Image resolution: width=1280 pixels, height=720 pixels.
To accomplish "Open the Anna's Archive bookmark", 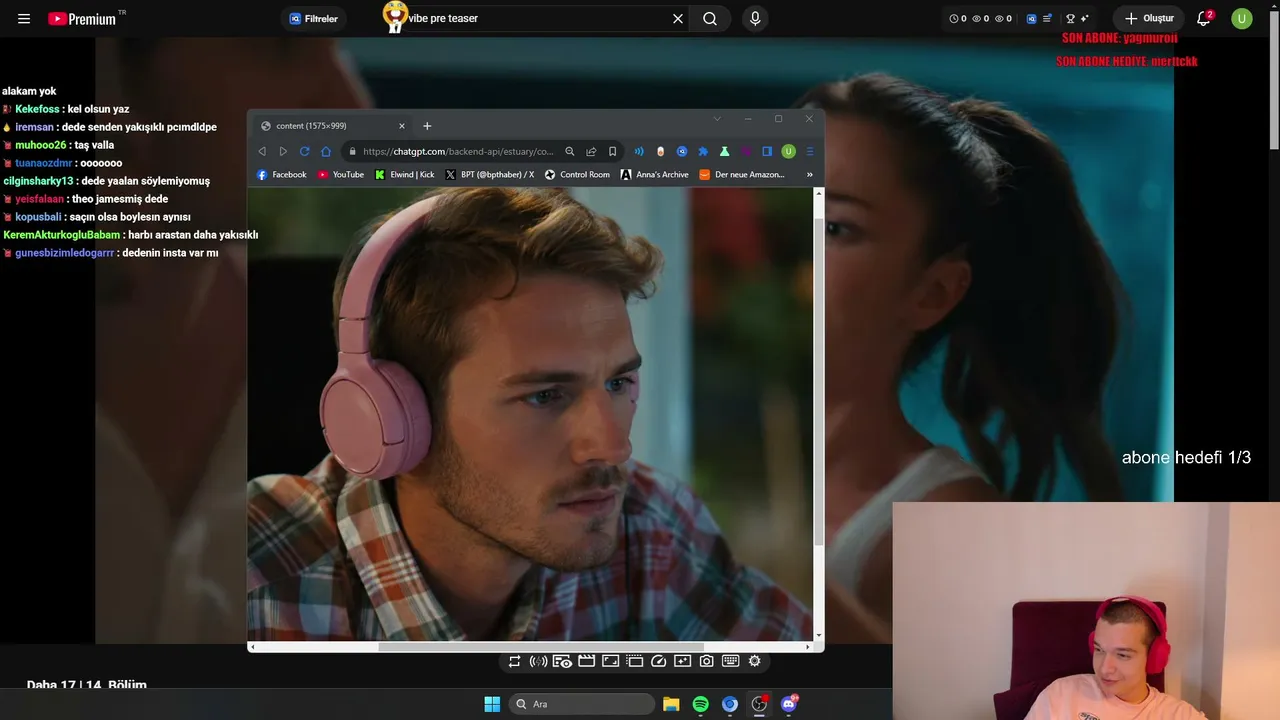I will (655, 175).
